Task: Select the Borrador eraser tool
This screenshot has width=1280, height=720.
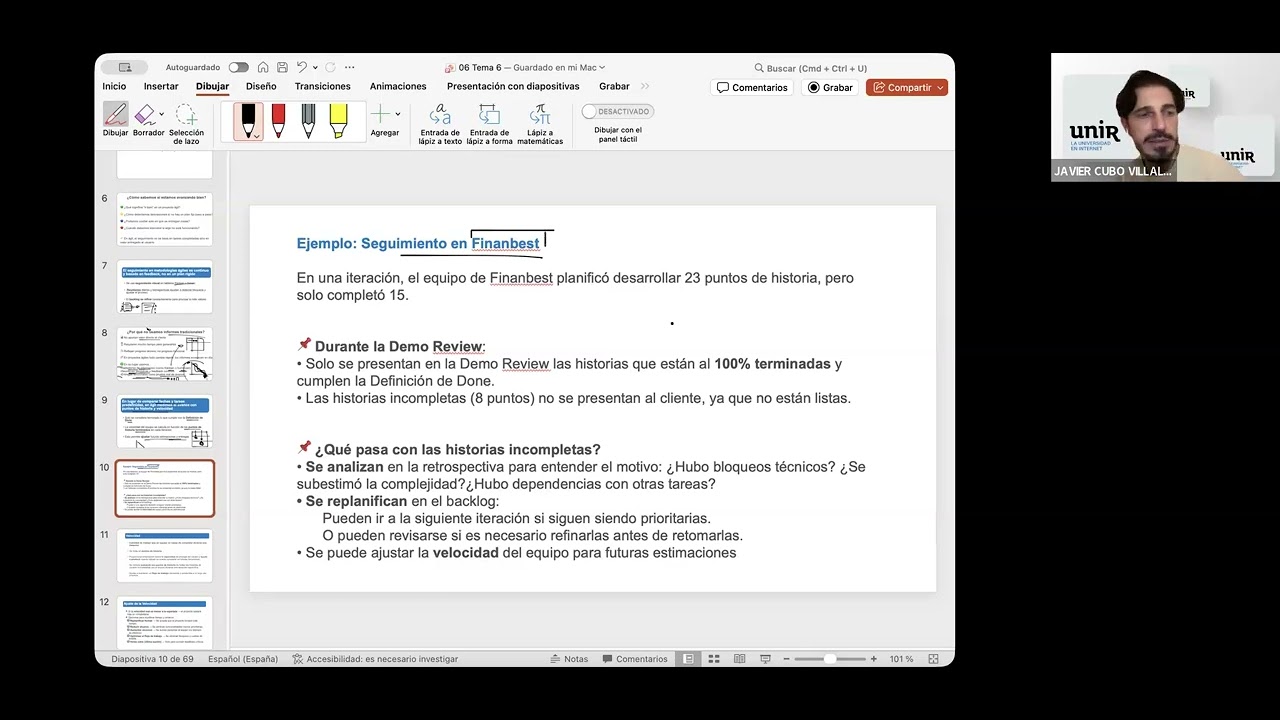Action: click(x=146, y=121)
